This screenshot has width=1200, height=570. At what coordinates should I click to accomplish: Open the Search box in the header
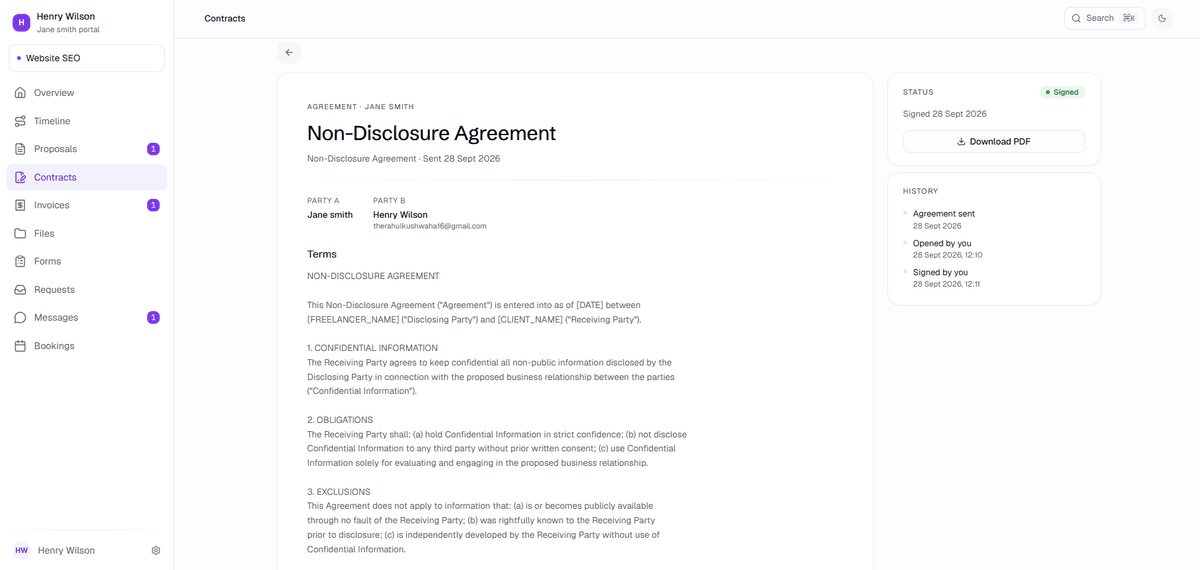(1104, 18)
